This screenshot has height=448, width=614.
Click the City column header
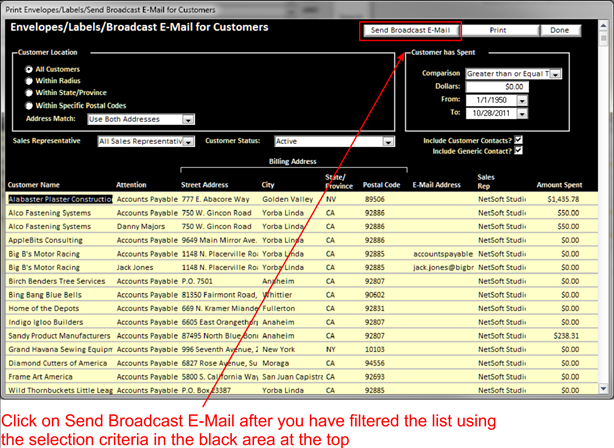268,185
